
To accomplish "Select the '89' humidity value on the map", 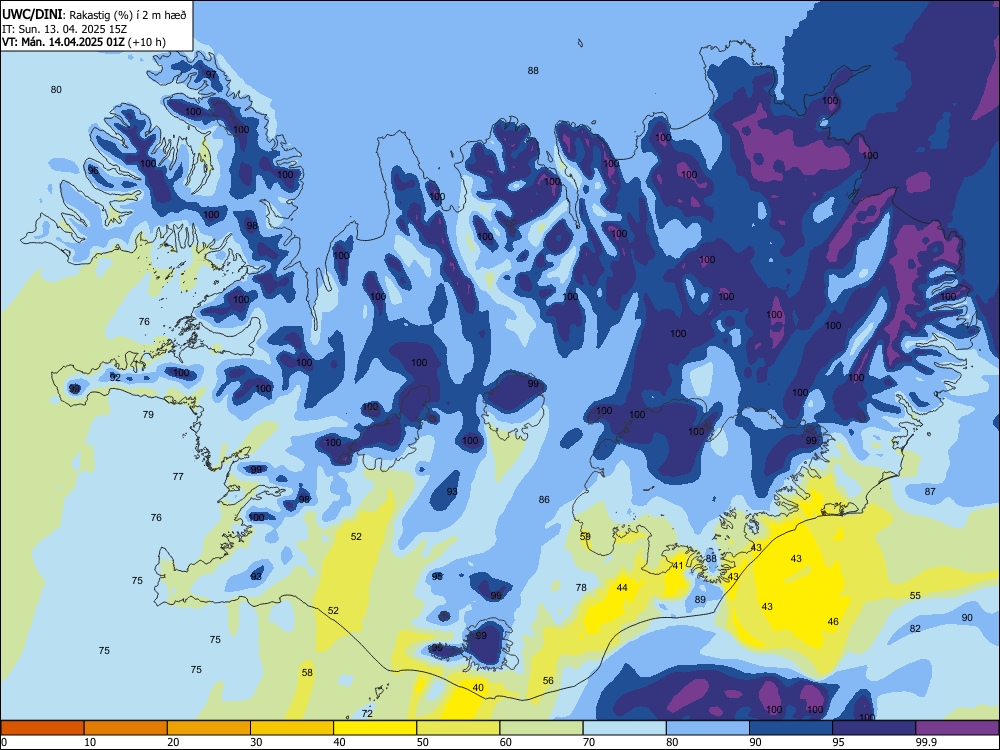I will [700, 599].
